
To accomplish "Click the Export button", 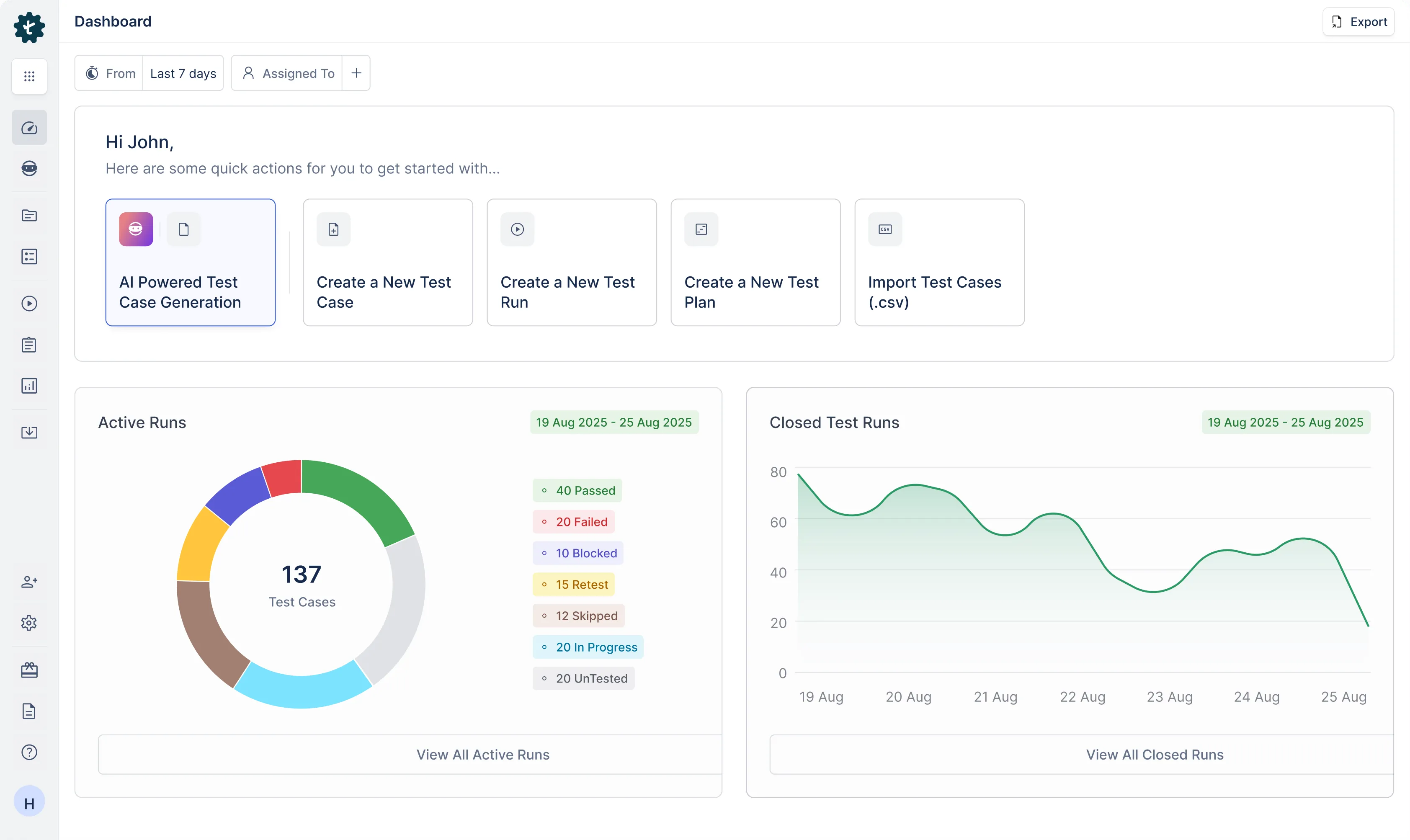I will (1358, 21).
